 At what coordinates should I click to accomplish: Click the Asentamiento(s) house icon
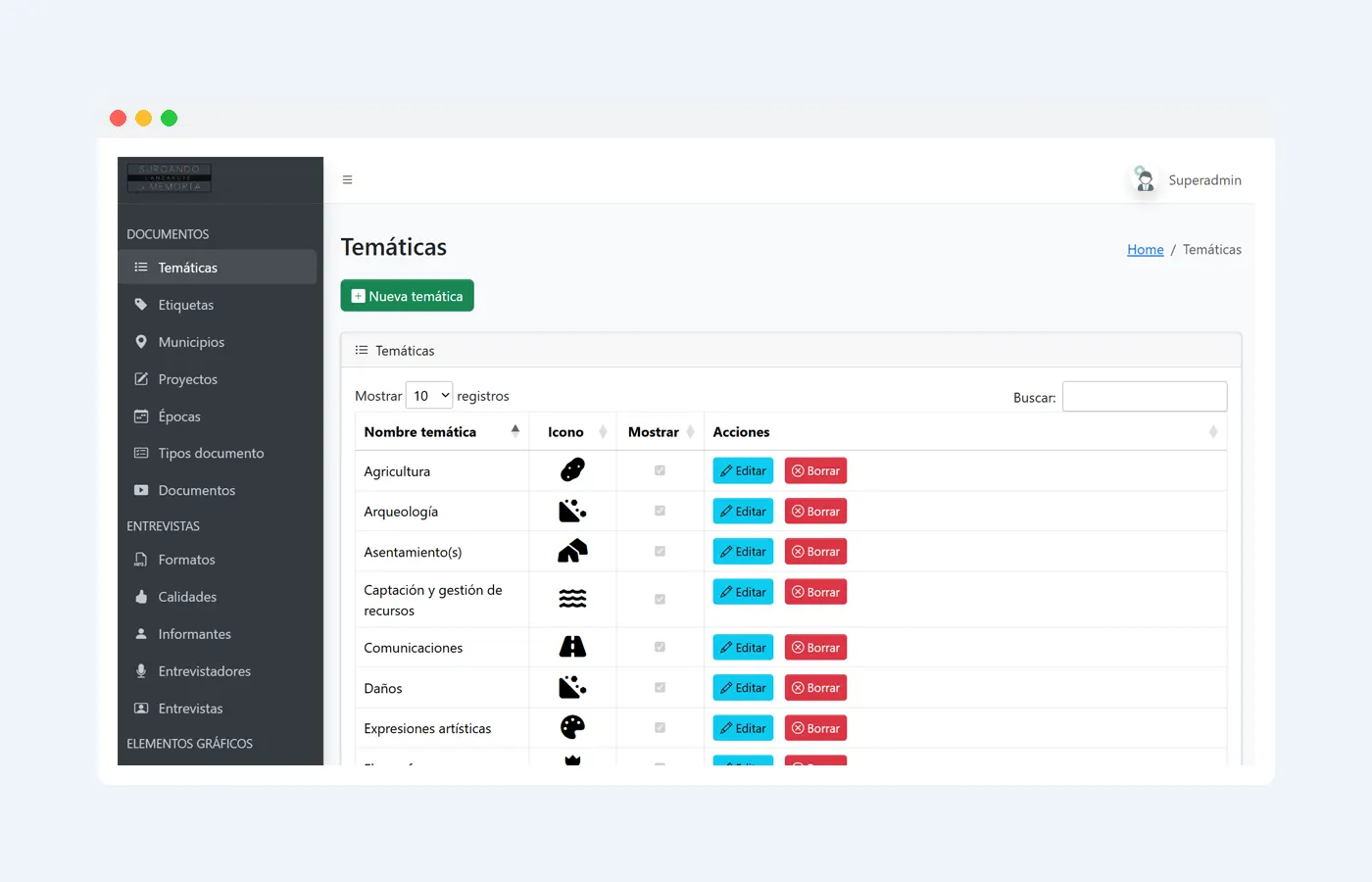tap(572, 552)
